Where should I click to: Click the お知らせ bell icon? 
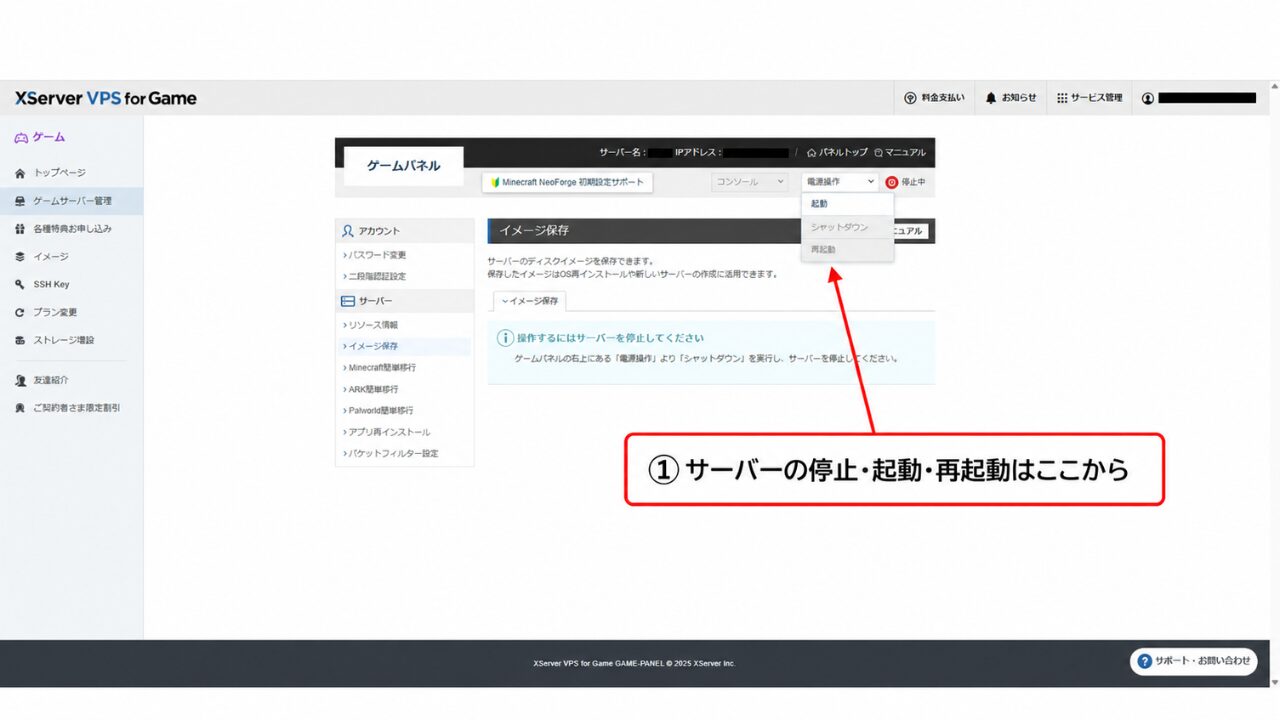pos(991,98)
